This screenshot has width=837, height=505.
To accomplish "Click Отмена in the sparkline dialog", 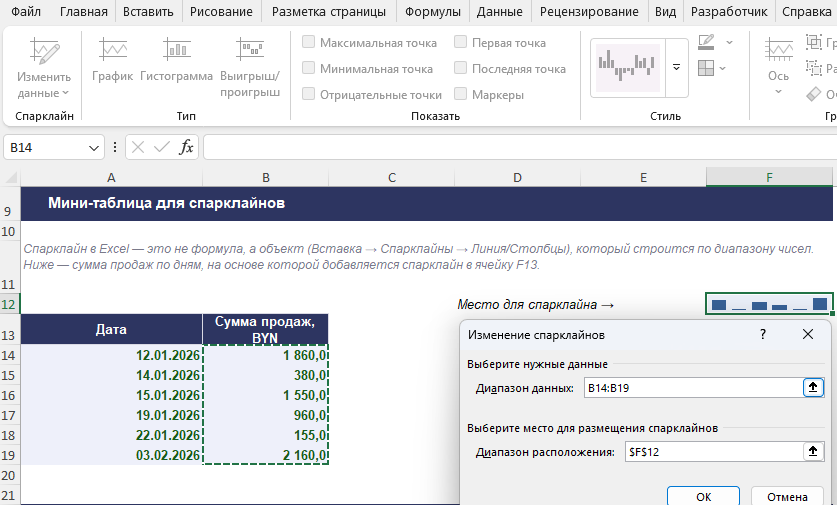I will pos(787,496).
